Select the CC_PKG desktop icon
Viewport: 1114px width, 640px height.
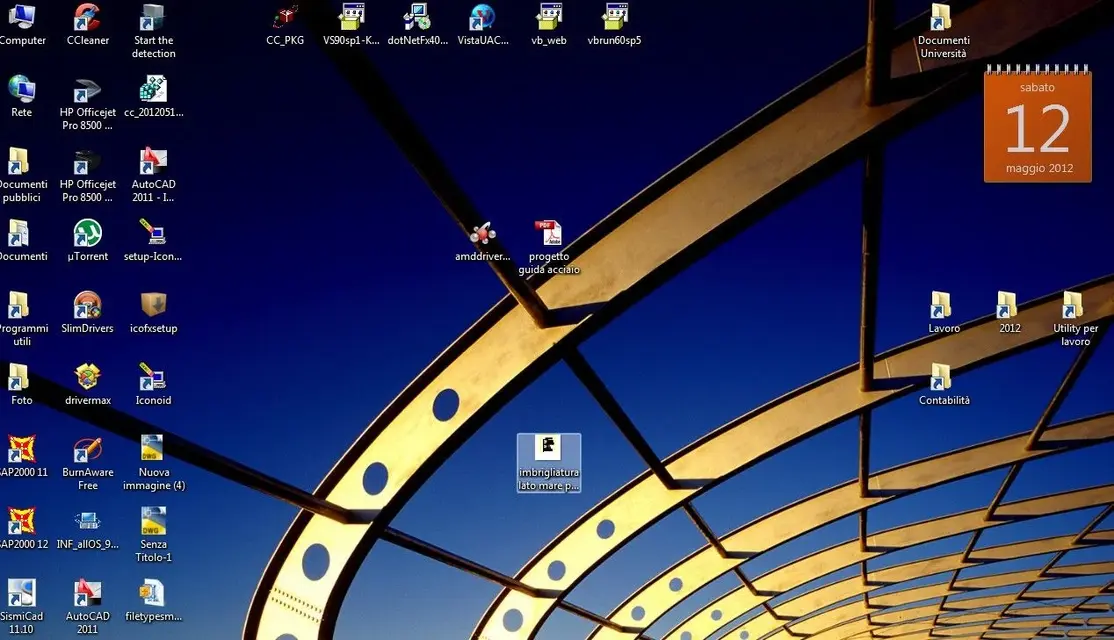[285, 25]
